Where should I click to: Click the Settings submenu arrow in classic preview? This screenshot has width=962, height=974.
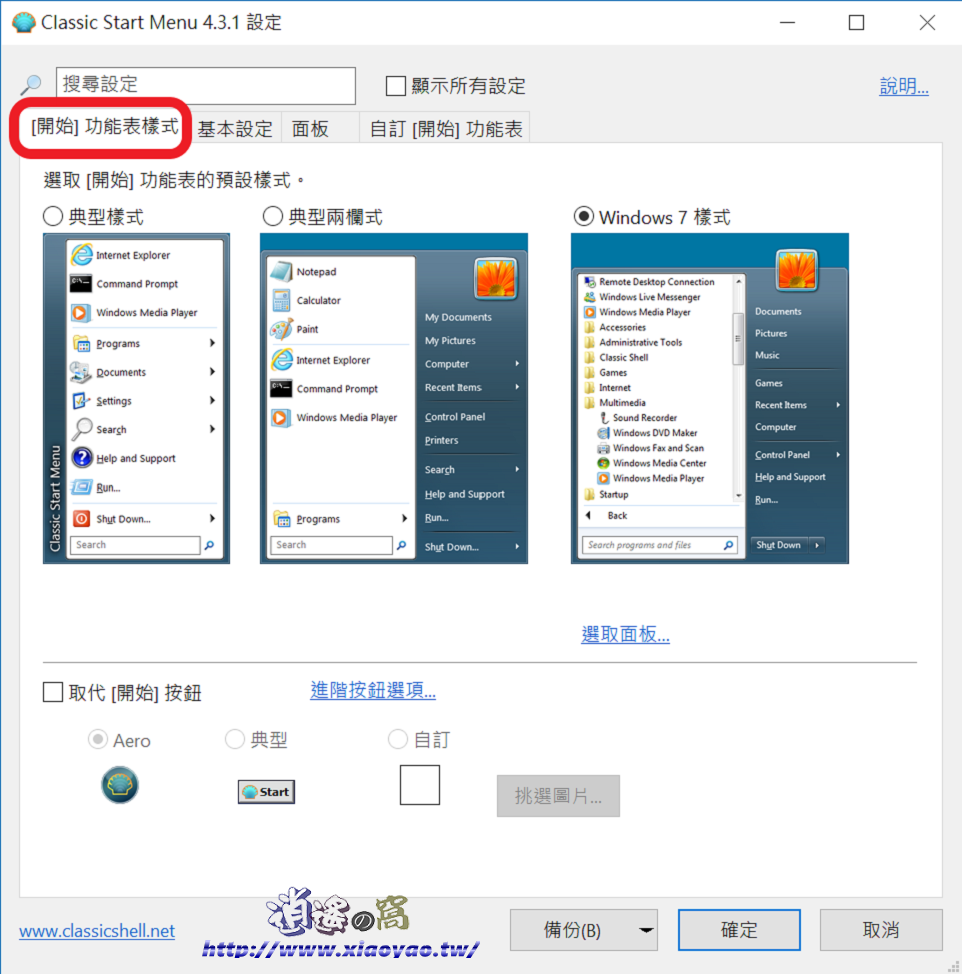click(212, 401)
